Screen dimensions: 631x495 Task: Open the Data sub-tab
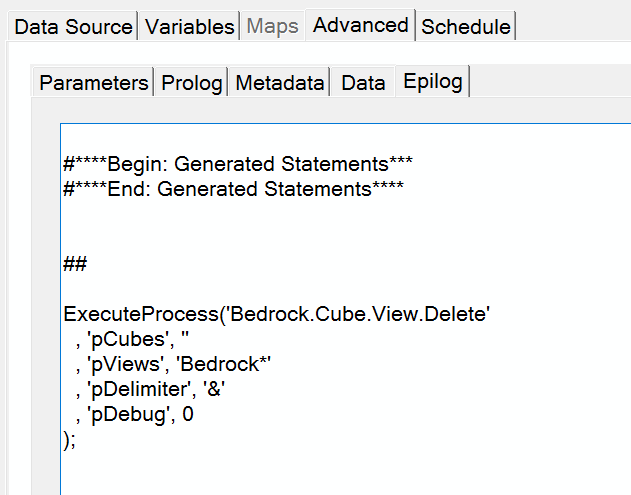coord(363,83)
